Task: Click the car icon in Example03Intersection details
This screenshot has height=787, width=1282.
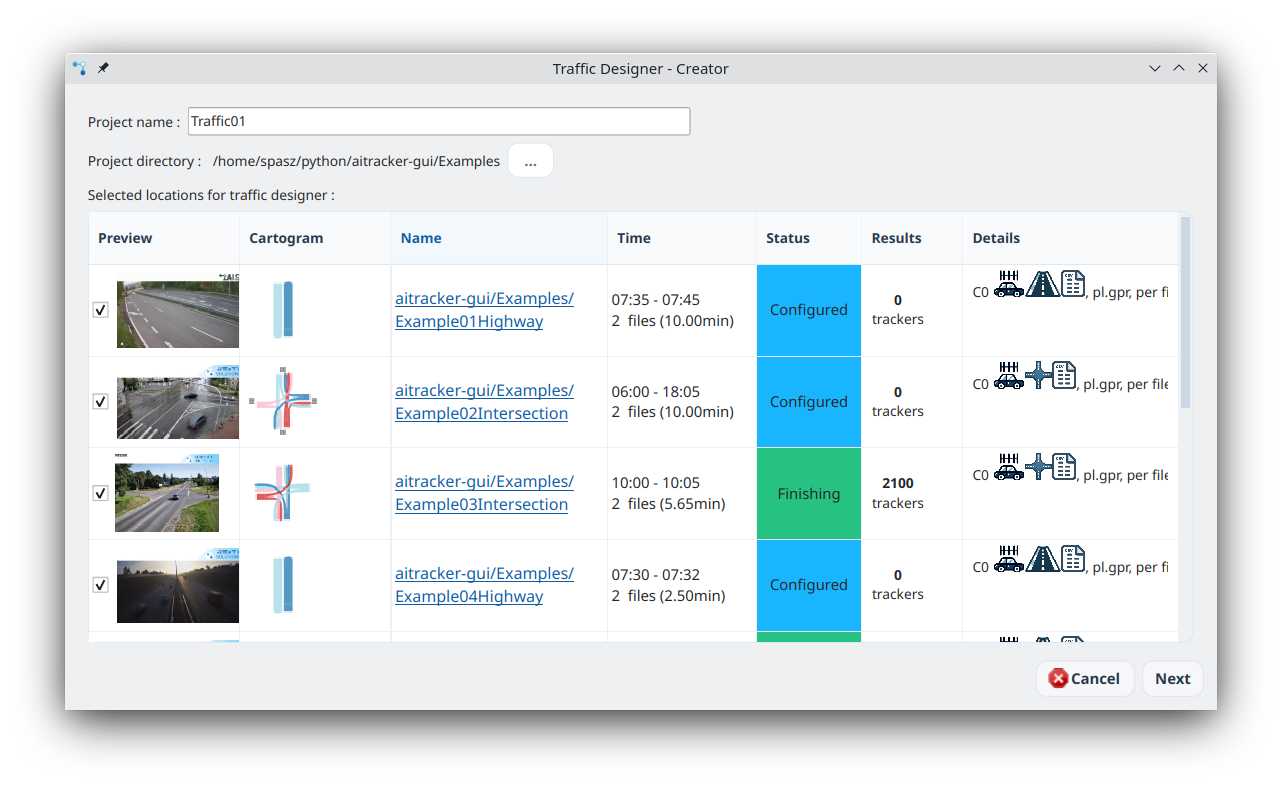Action: [x=1008, y=467]
